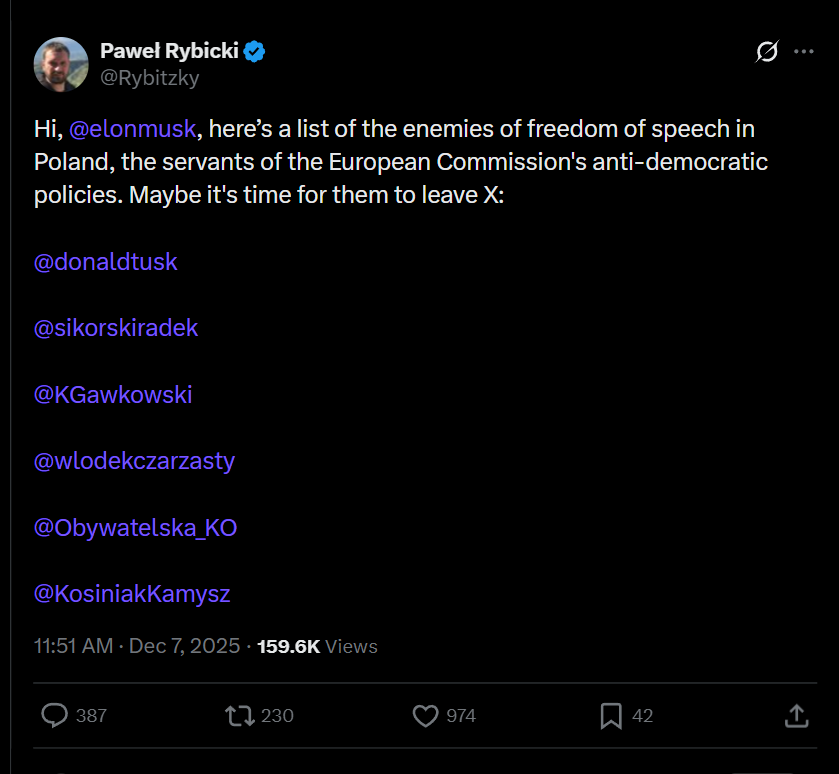
Task: Like the post with the heart icon
Action: pyautogui.click(x=426, y=715)
